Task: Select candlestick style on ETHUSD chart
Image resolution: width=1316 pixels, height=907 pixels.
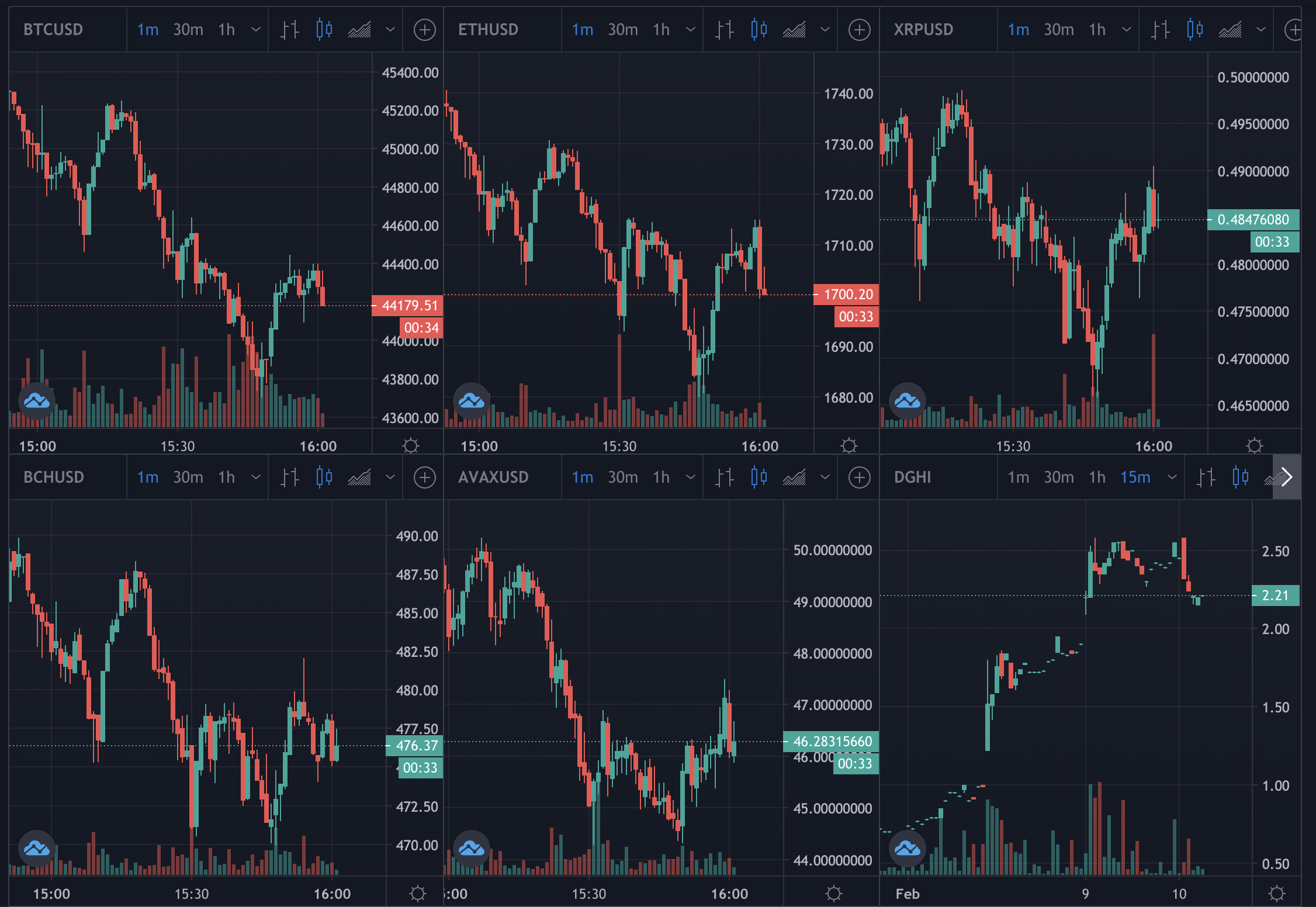Action: pos(759,29)
